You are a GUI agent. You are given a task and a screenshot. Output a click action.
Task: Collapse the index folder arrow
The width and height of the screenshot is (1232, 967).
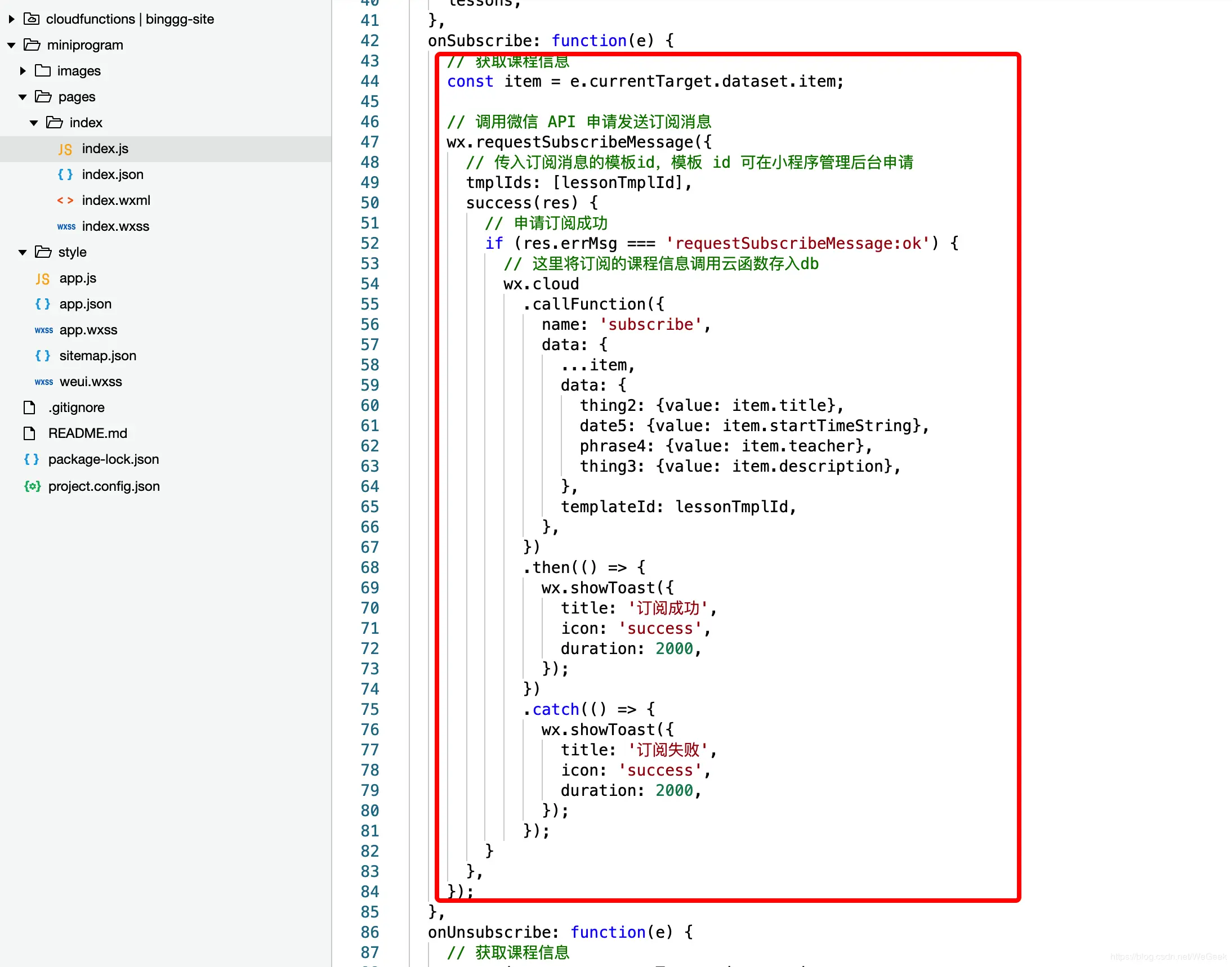pyautogui.click(x=34, y=123)
